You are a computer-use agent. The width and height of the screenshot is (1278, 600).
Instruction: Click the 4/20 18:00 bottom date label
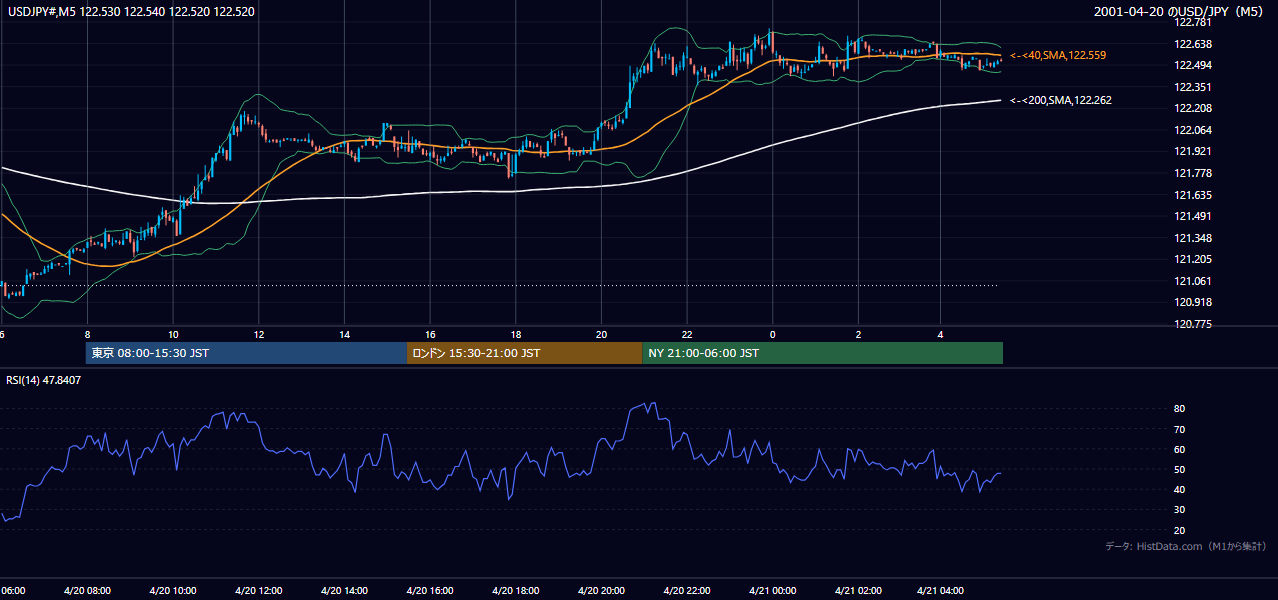[x=516, y=591]
